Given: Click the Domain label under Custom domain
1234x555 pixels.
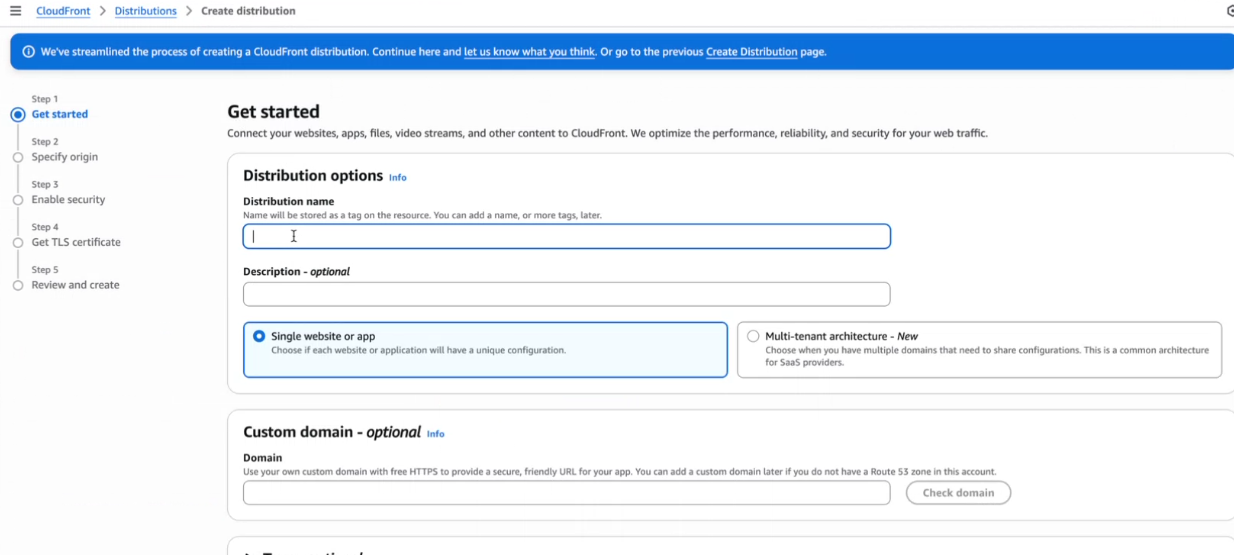Looking at the screenshot, I should [x=263, y=458].
